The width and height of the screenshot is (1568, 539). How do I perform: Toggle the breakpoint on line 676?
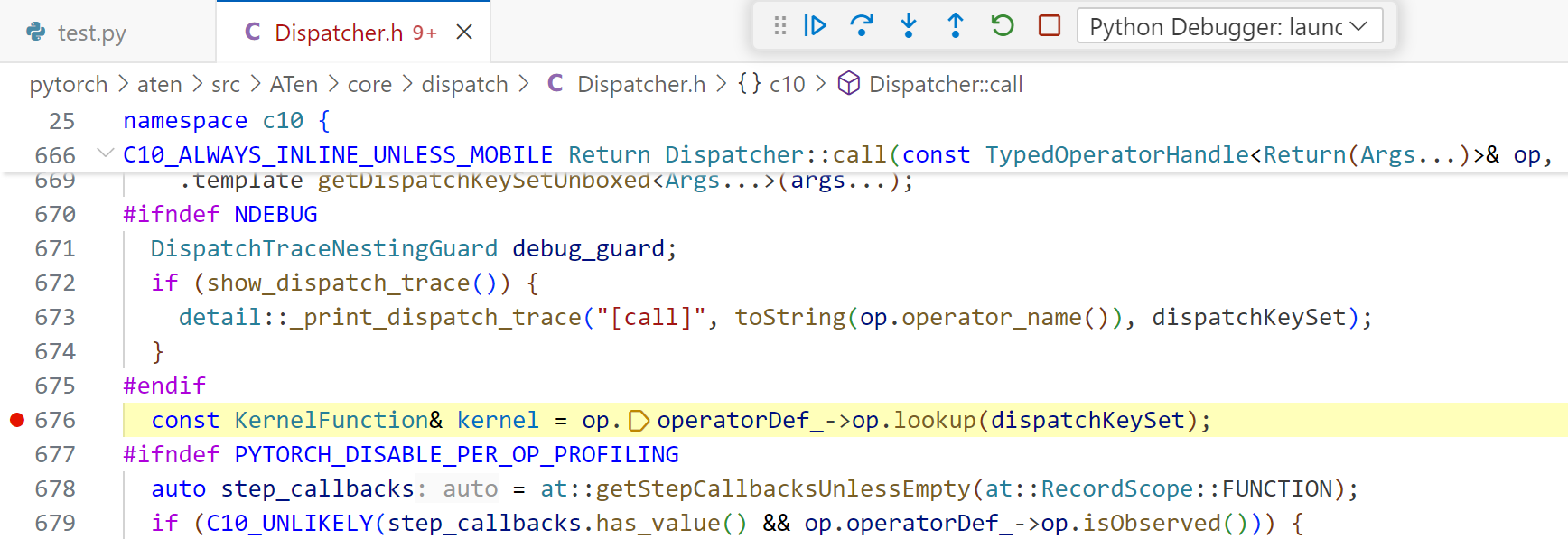tap(16, 420)
